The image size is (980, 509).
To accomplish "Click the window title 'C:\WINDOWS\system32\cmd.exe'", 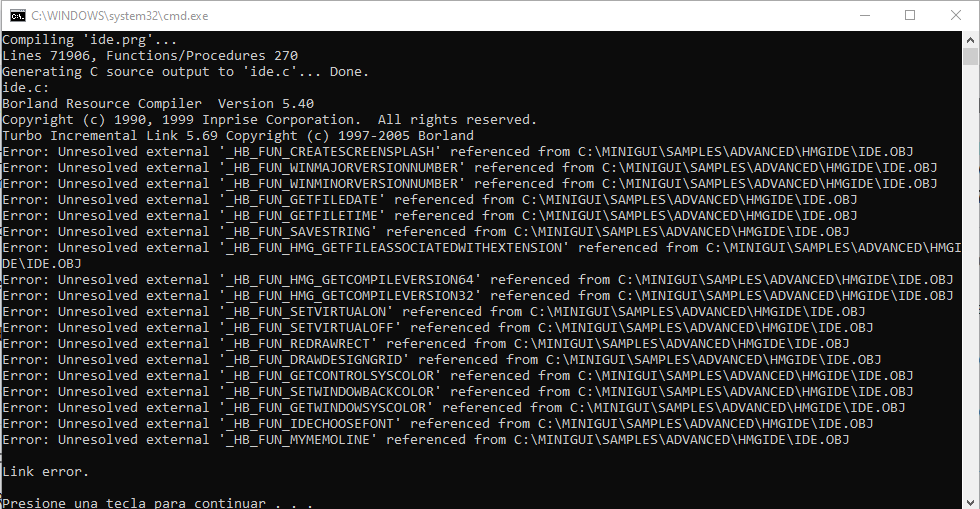I will (120, 16).
